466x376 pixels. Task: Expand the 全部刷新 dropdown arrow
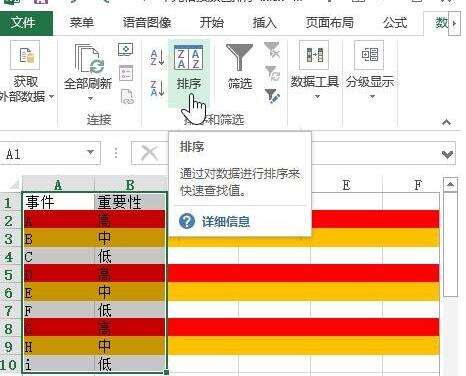[x=90, y=98]
